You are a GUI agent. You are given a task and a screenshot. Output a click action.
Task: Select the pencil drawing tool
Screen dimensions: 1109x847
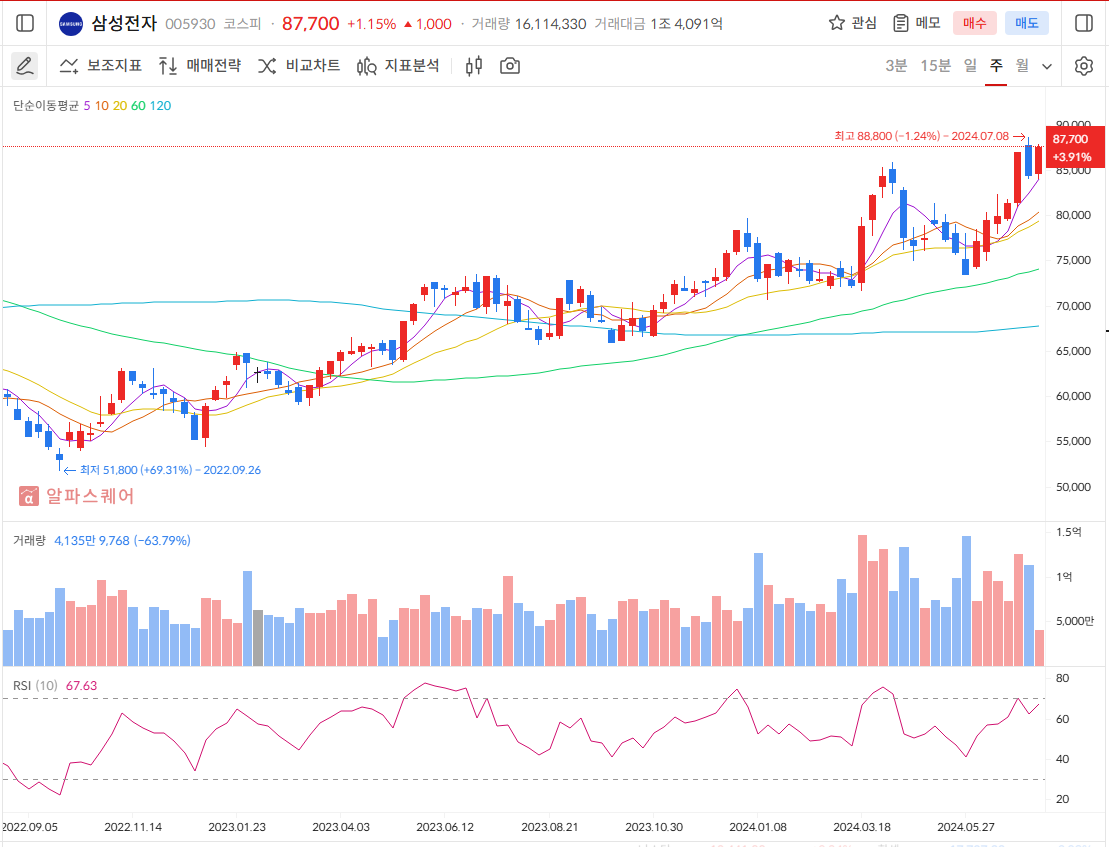[x=25, y=66]
